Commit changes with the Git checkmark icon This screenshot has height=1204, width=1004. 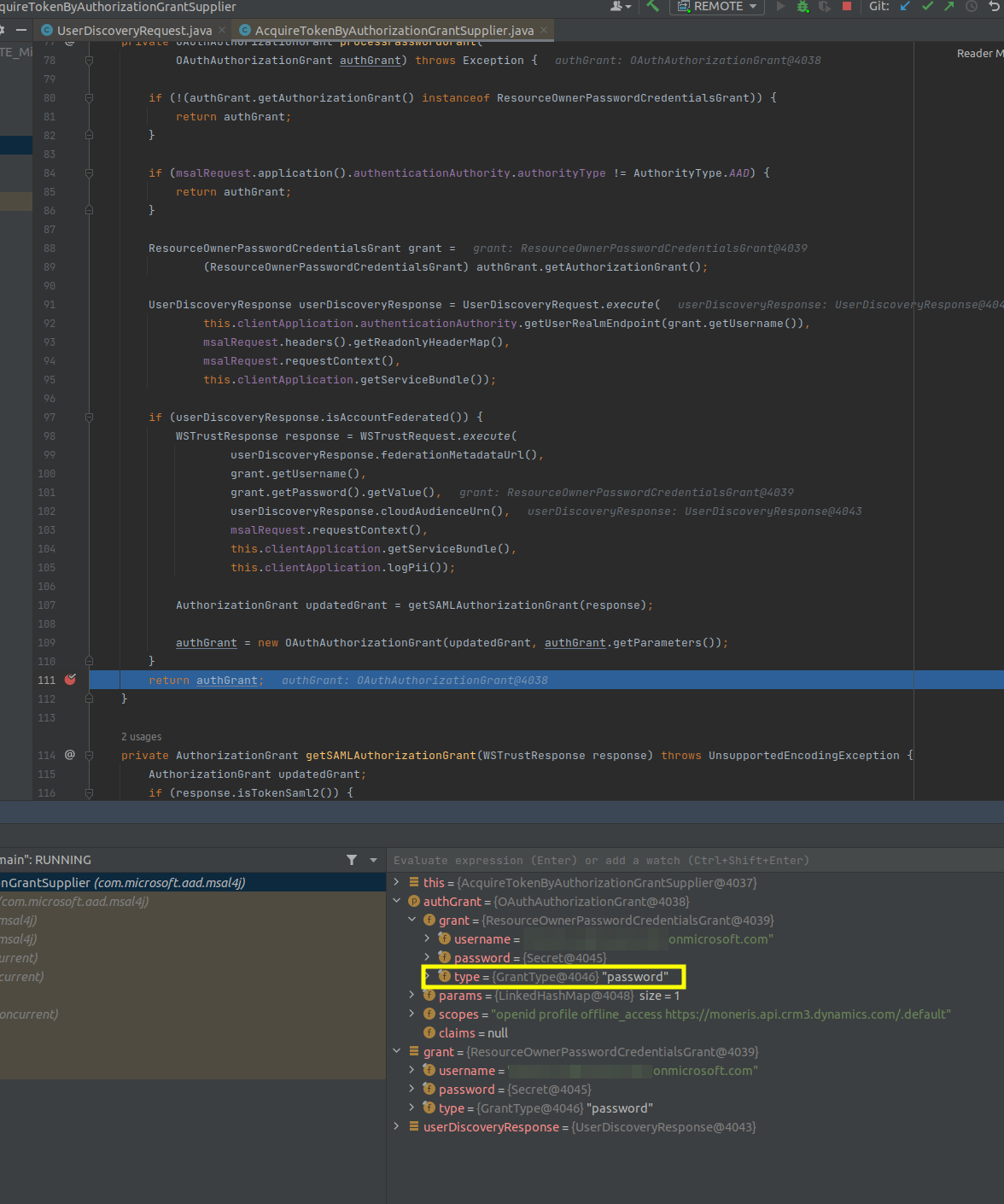(x=927, y=7)
